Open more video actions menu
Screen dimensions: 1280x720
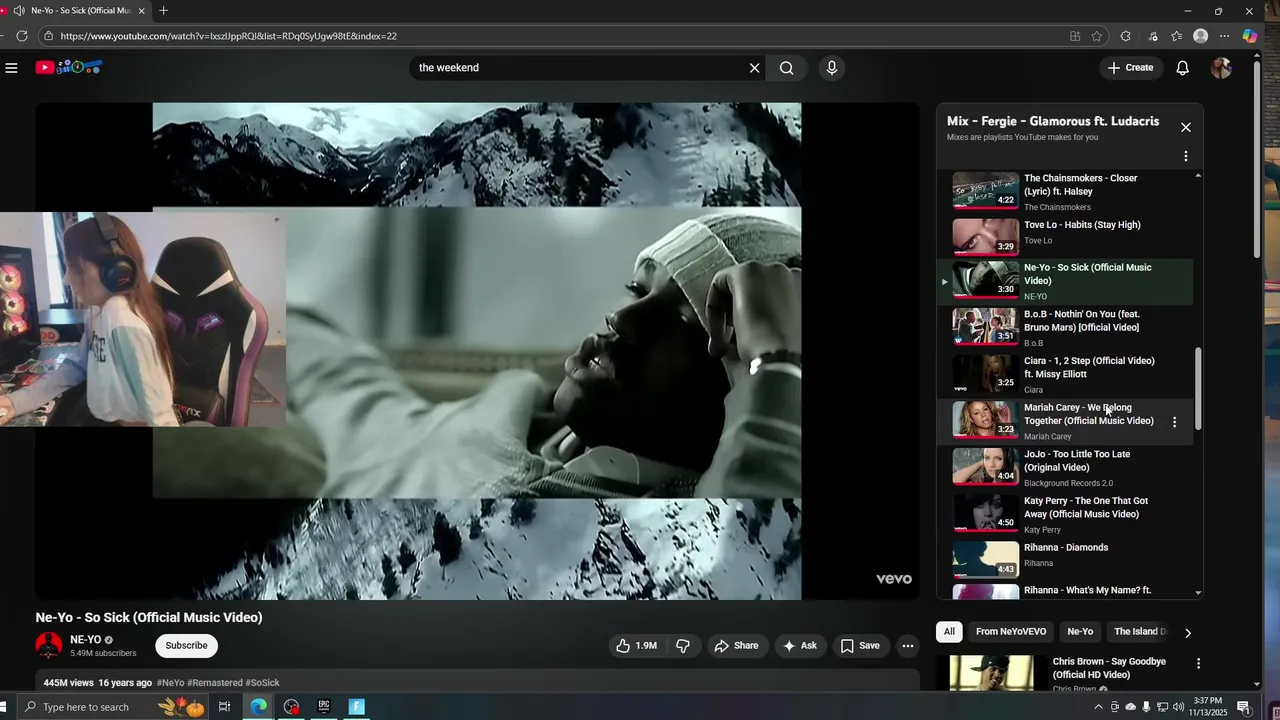tap(908, 646)
